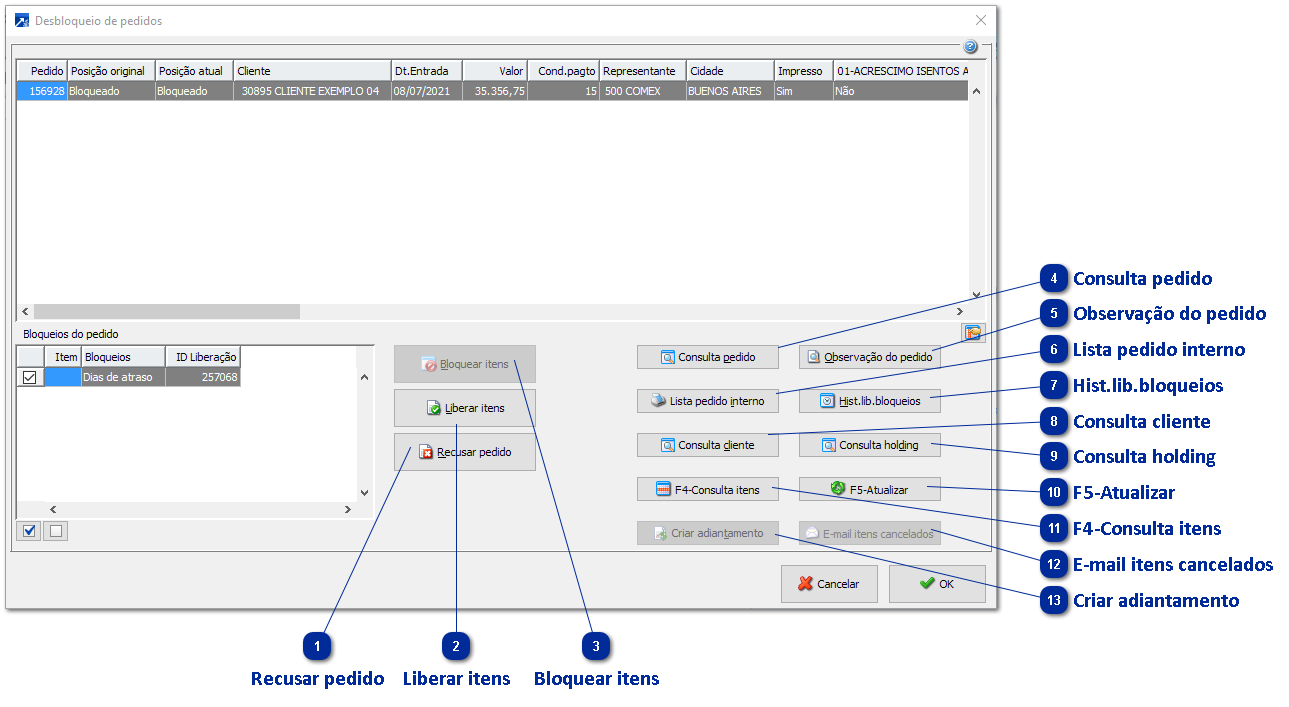Screen dimensions: 1289x707
Task: Click the check-all button below Bloqueios list
Action: coord(30,531)
